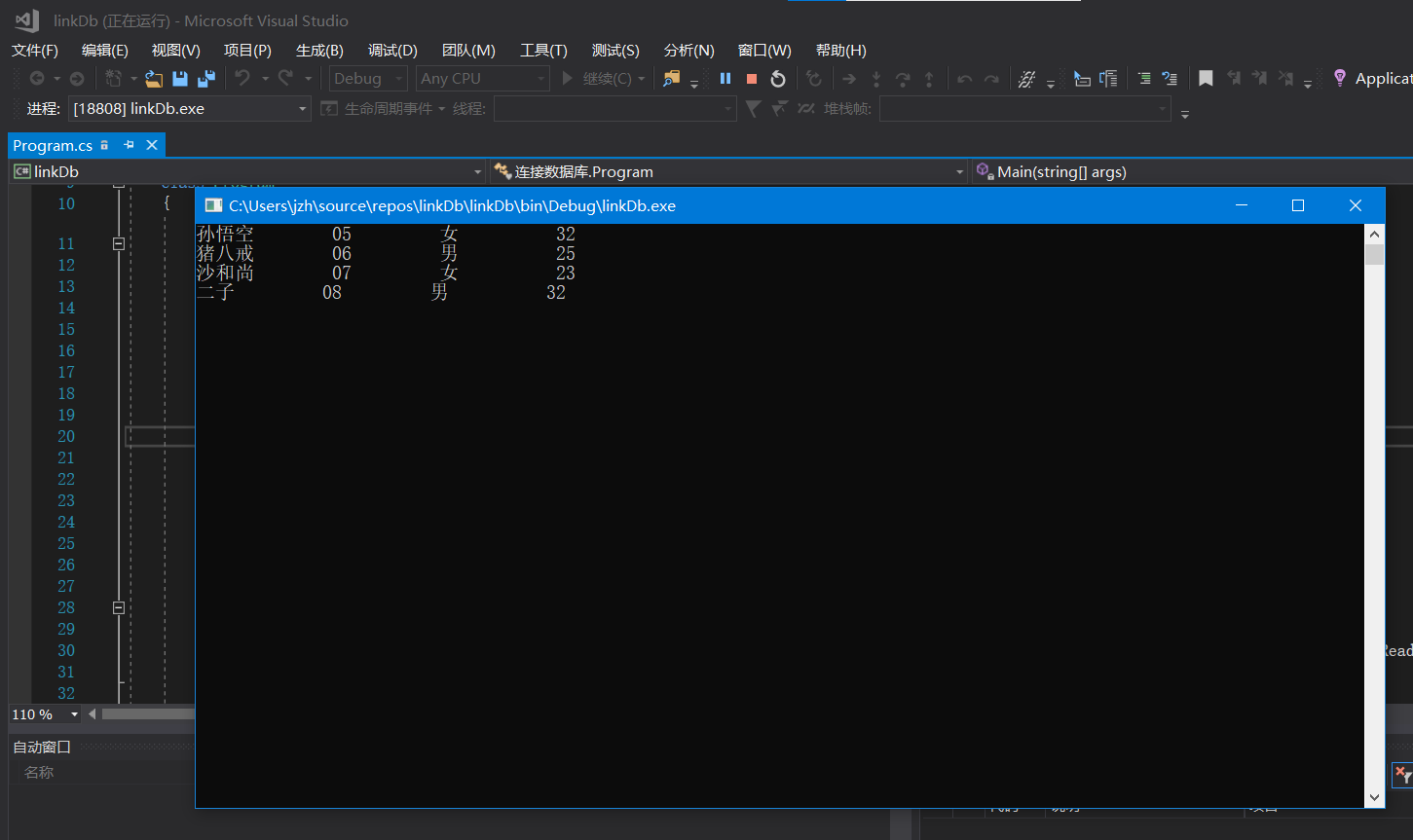
Task: Select the Program.cs editor tab
Action: tap(53, 145)
